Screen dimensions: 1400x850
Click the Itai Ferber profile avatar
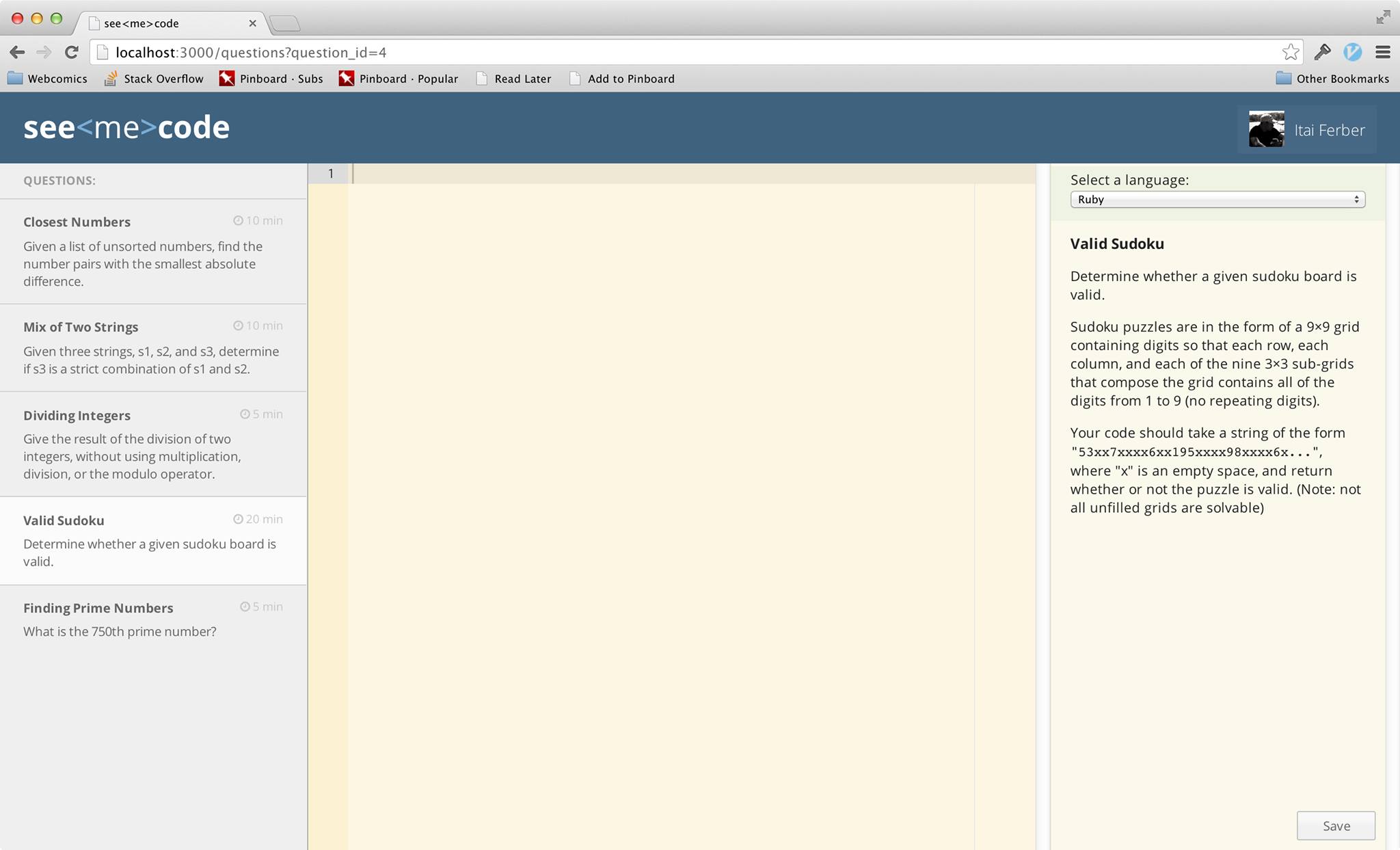point(1266,129)
